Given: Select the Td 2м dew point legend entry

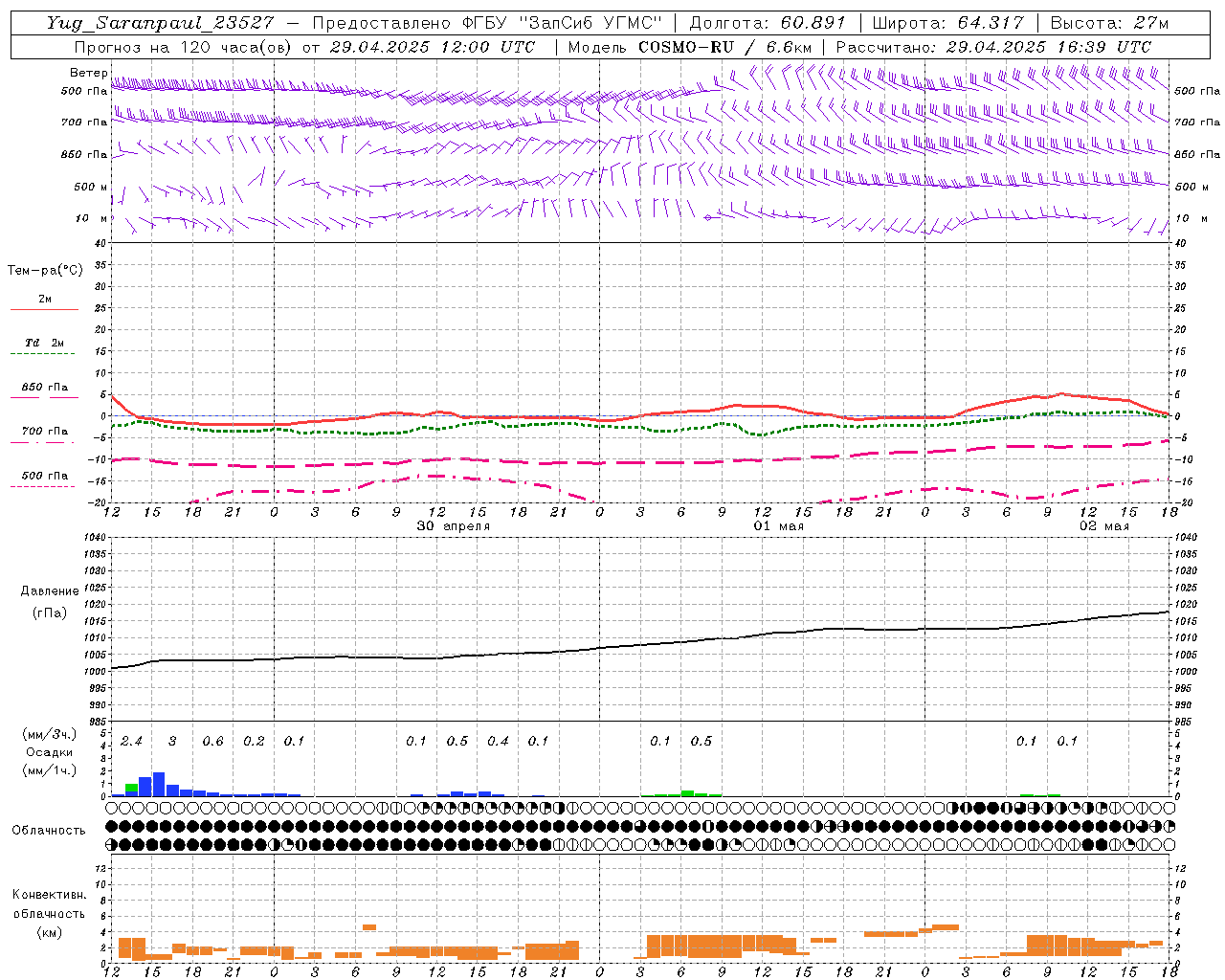Looking at the screenshot, I should coord(45,343).
